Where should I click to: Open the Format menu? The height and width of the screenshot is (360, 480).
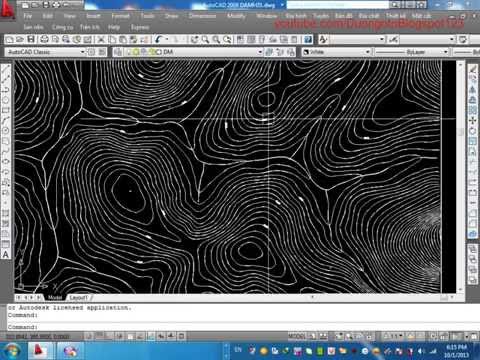click(120, 16)
